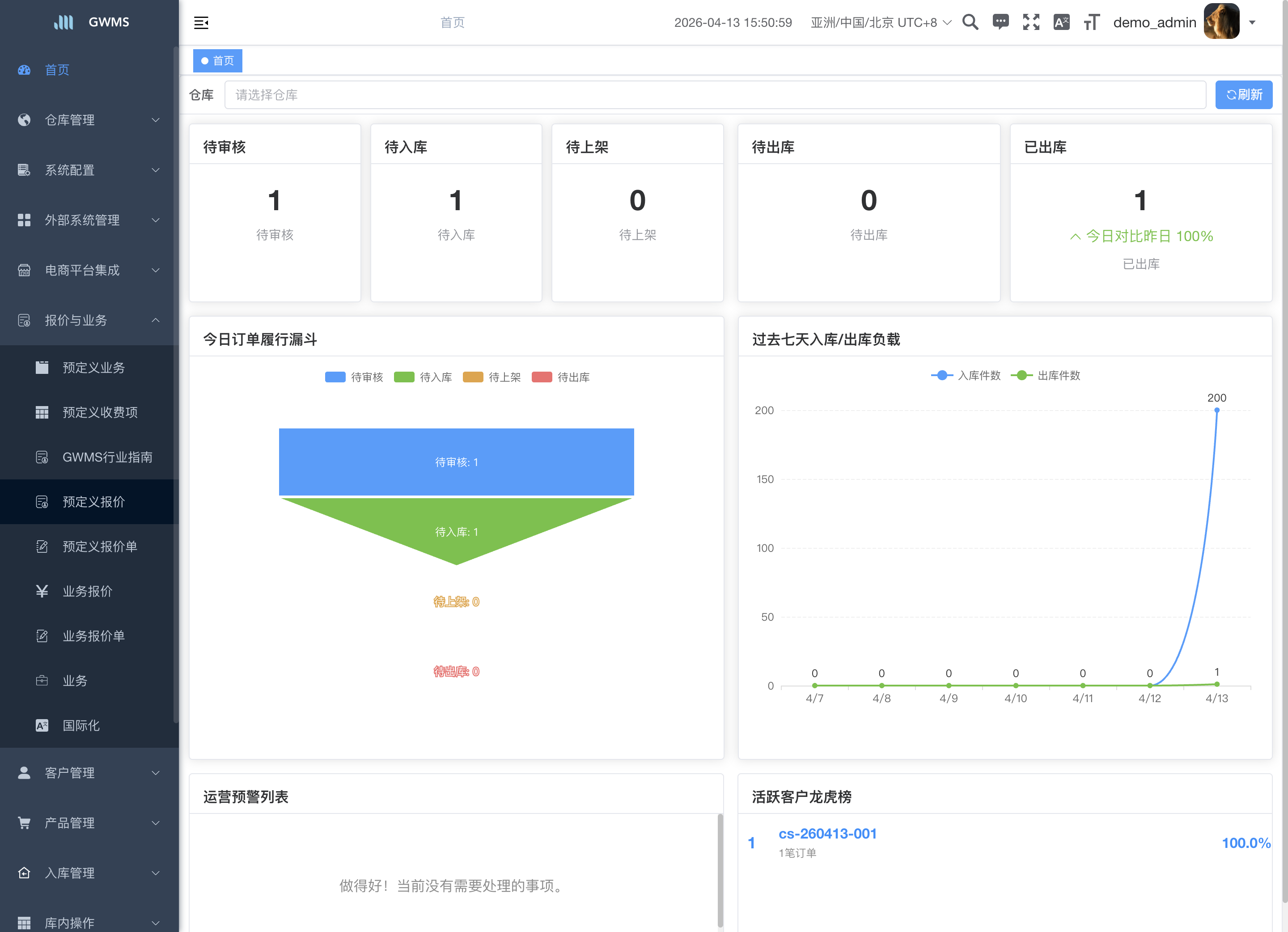Open the language translation icon in header
Screen dimensions: 1288x932
click(1061, 22)
